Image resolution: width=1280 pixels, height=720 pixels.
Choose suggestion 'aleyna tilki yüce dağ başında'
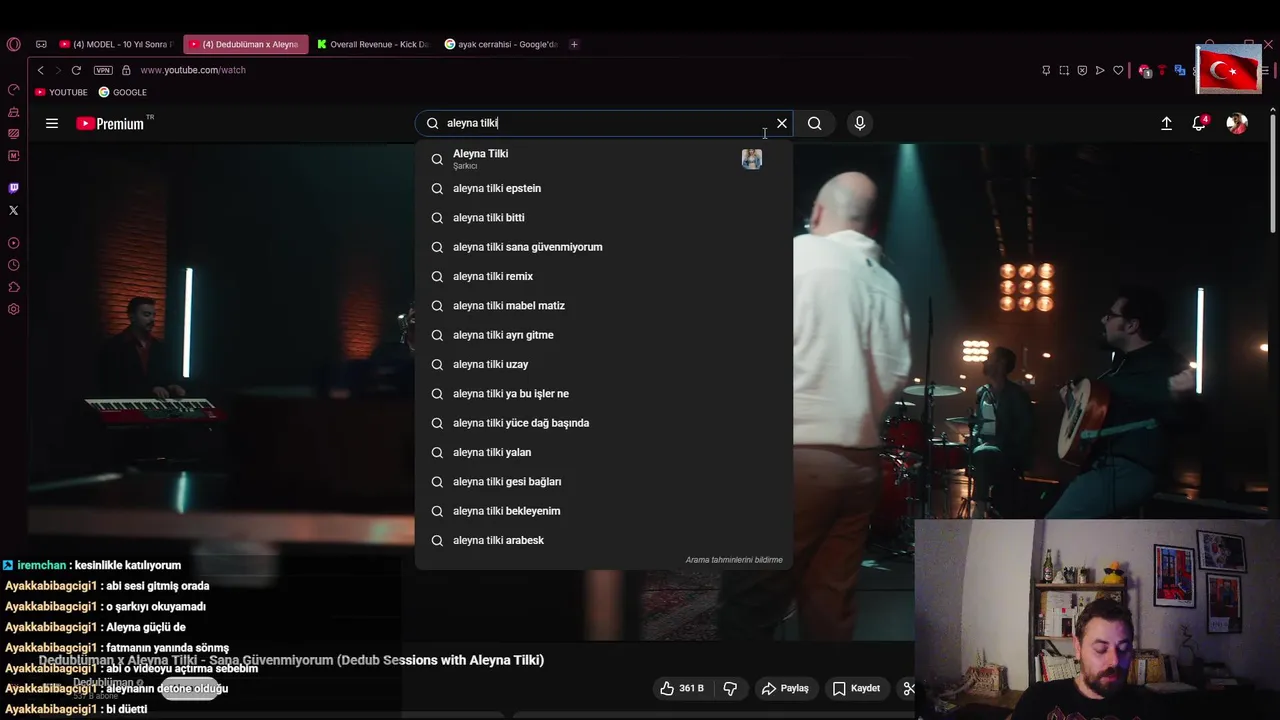(604, 423)
